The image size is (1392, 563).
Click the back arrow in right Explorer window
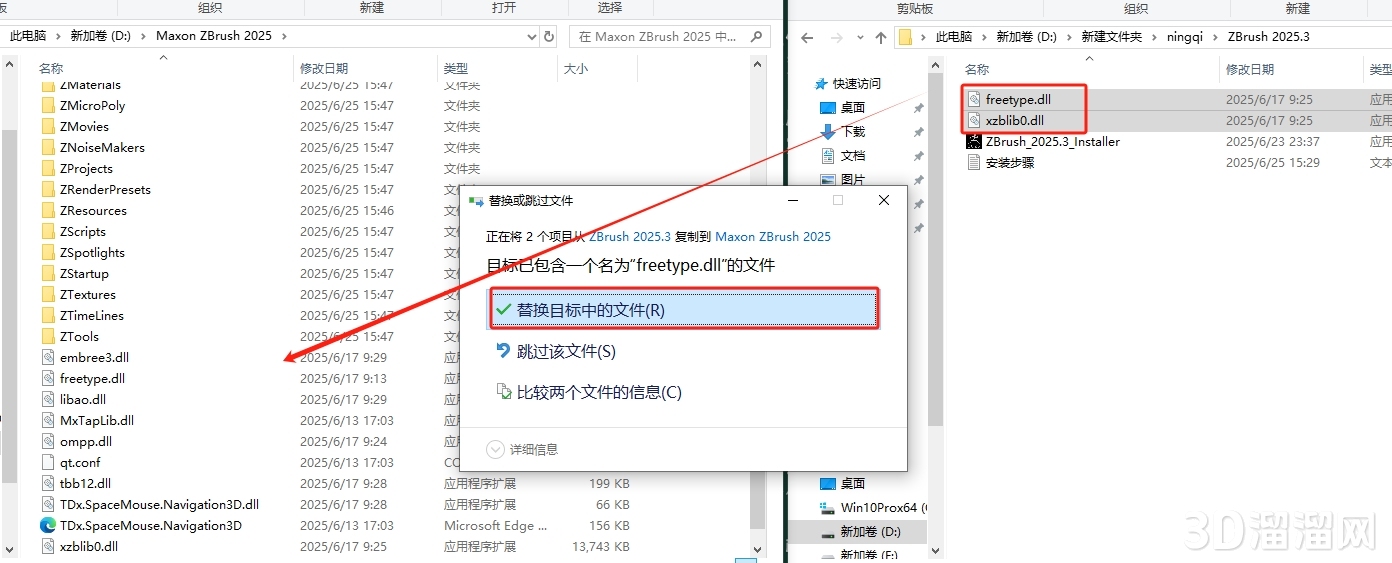point(807,37)
